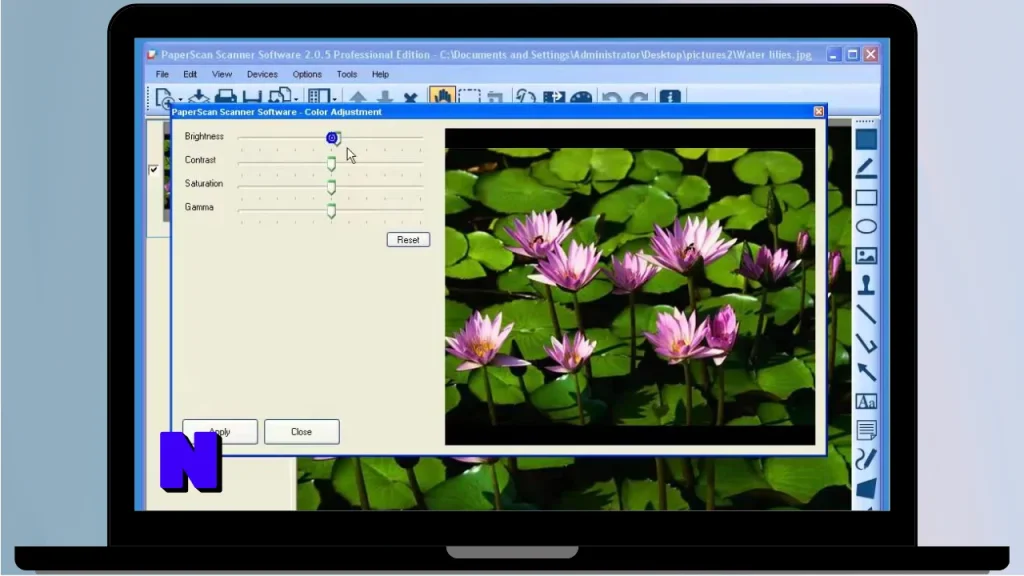Click the save (floppy disk) toolbar icon
Image resolution: width=1024 pixels, height=576 pixels.
(252, 97)
